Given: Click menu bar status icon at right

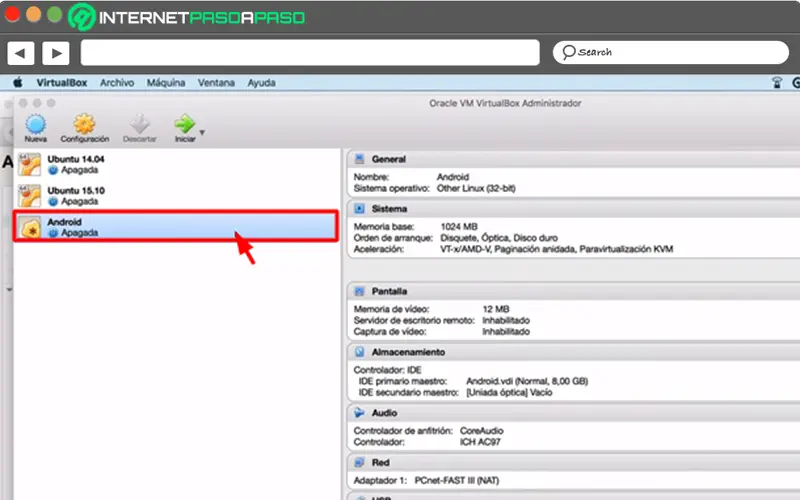Looking at the screenshot, I should tap(777, 83).
